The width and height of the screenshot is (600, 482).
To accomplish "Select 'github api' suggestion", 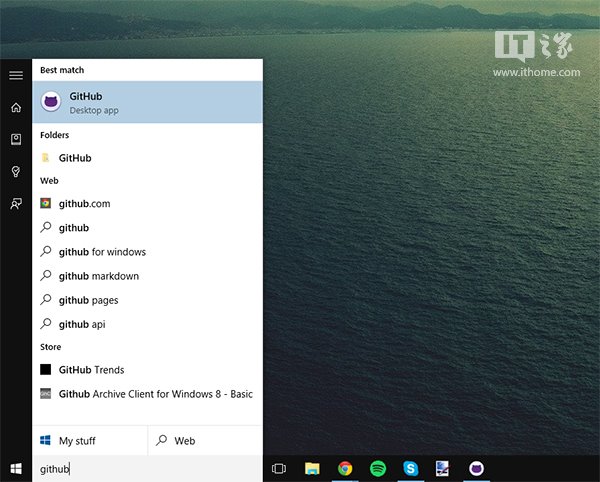I will tap(147, 324).
